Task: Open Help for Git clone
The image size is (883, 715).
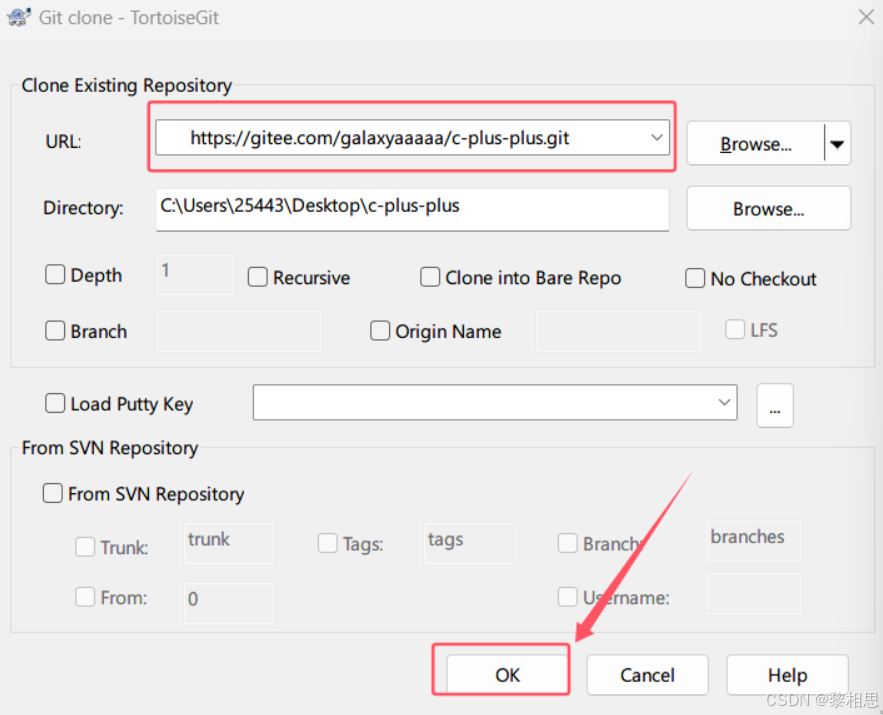Action: point(787,674)
